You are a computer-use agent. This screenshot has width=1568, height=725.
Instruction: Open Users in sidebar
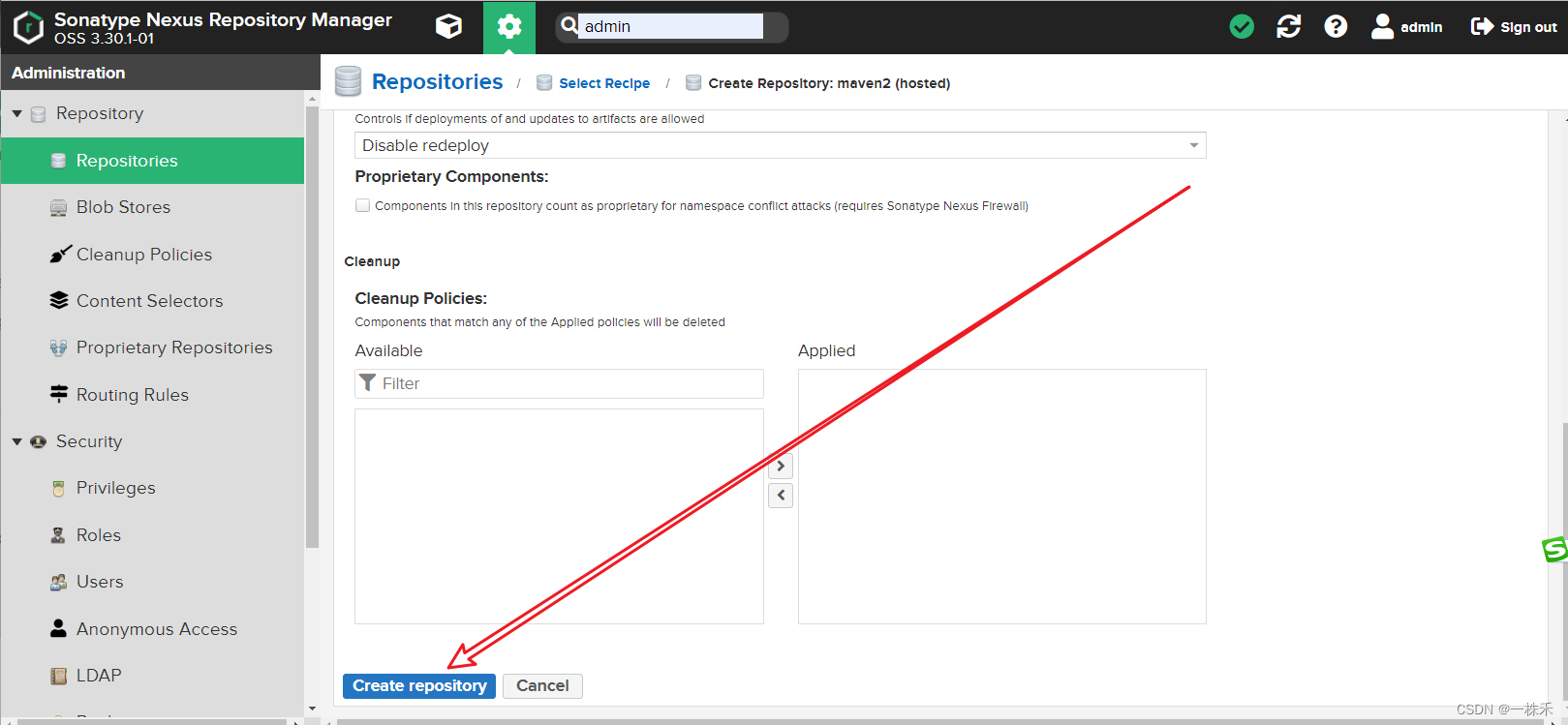pos(153,582)
